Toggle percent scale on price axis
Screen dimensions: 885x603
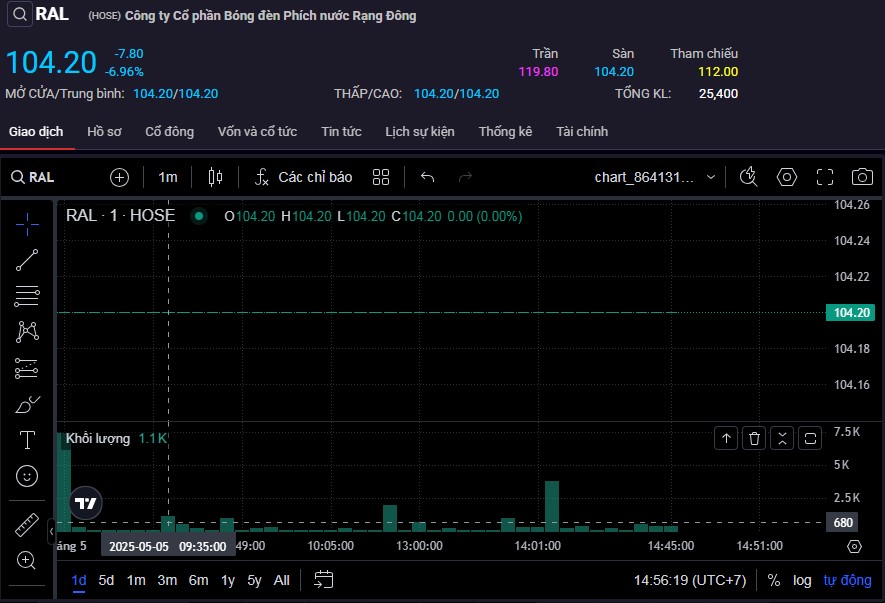click(x=774, y=580)
